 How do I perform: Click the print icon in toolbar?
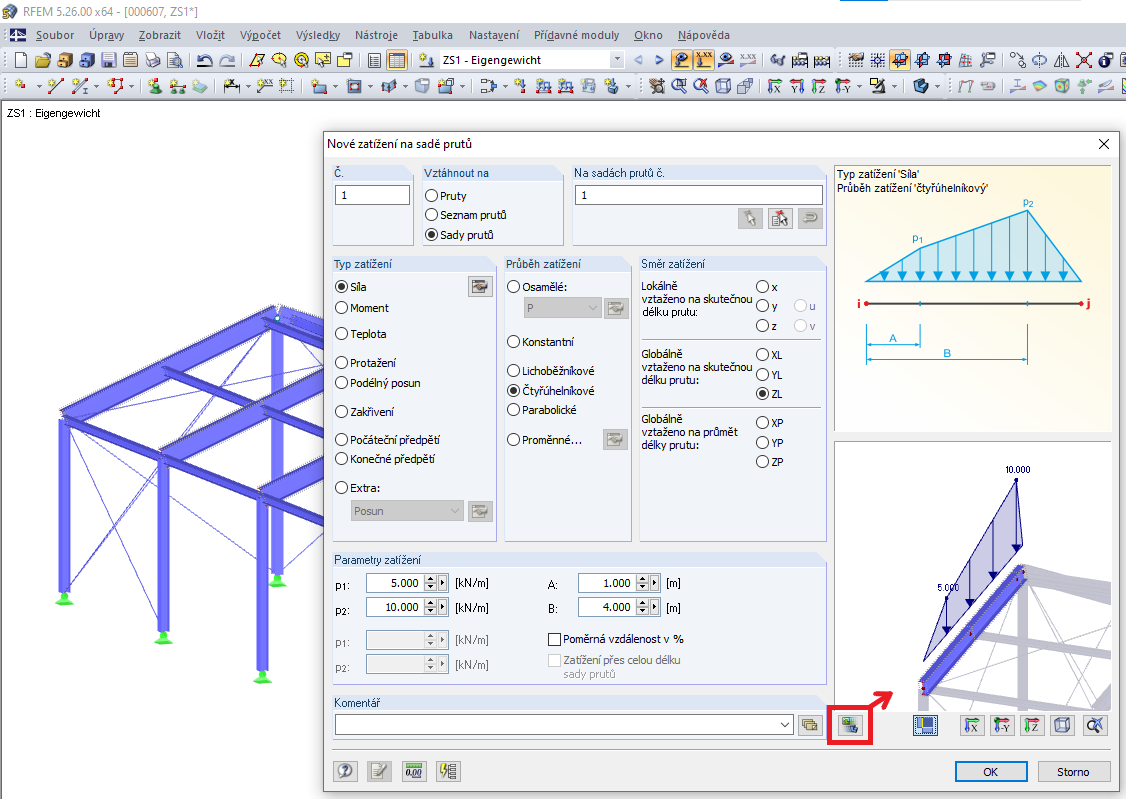pos(153,60)
